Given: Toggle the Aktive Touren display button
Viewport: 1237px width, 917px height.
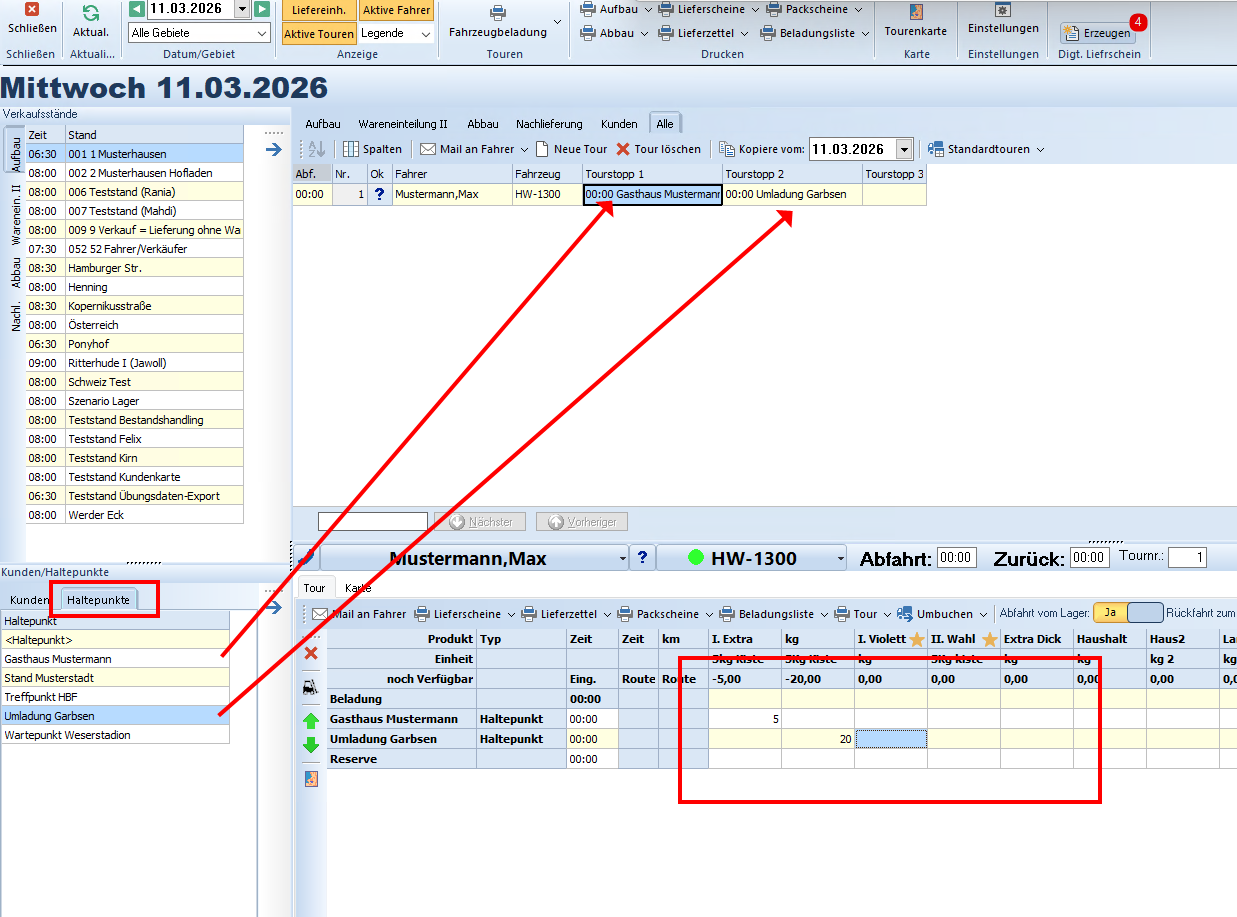Looking at the screenshot, I should [x=318, y=33].
